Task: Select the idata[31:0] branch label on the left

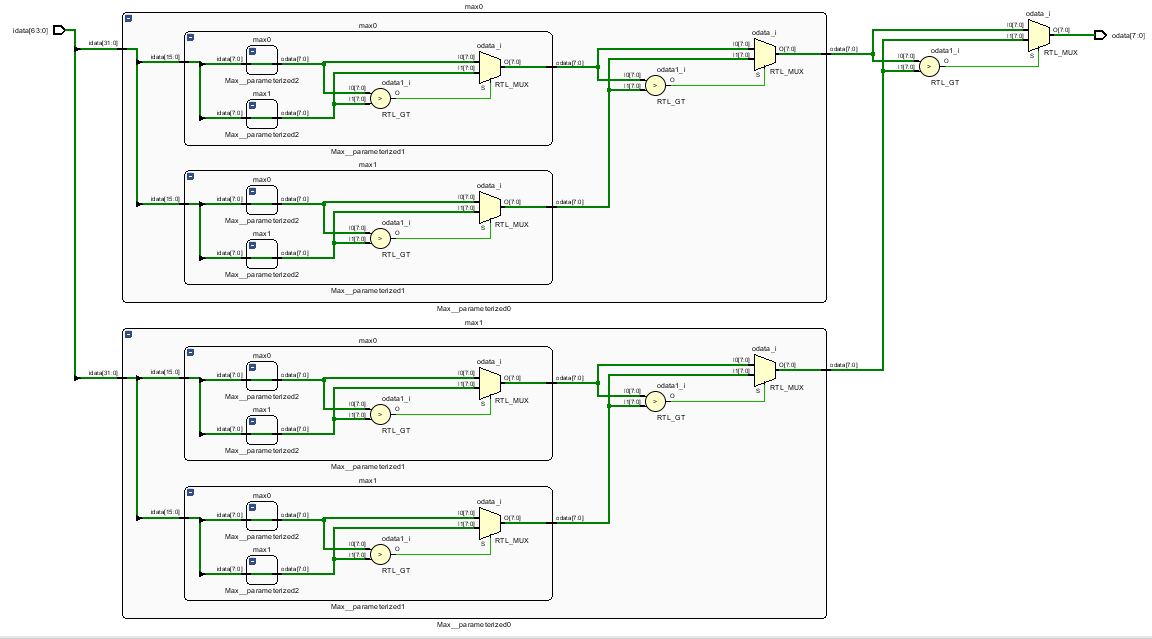Action: 103,42
